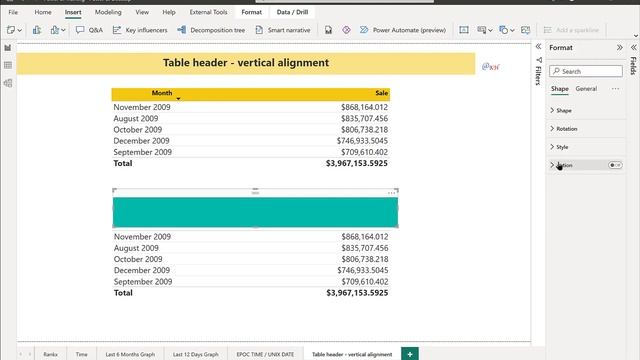Open the Ranks page tab
The image size is (640, 360).
point(51,354)
